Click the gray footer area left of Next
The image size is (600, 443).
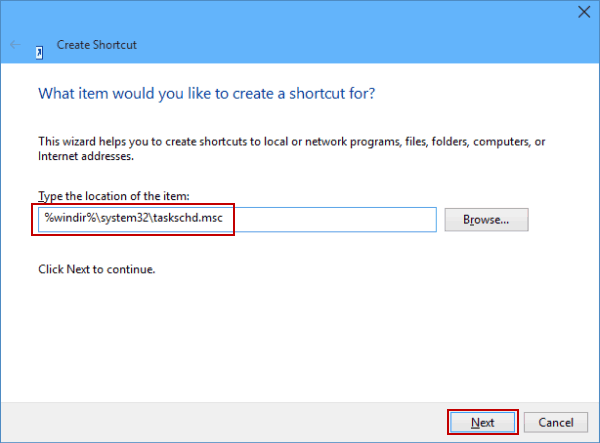click(220, 422)
